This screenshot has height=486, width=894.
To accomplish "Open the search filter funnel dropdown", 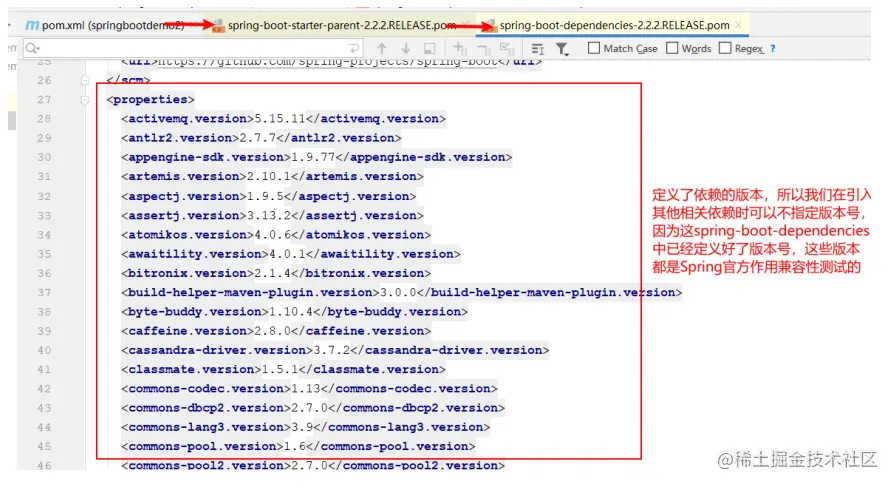I will pos(563,49).
